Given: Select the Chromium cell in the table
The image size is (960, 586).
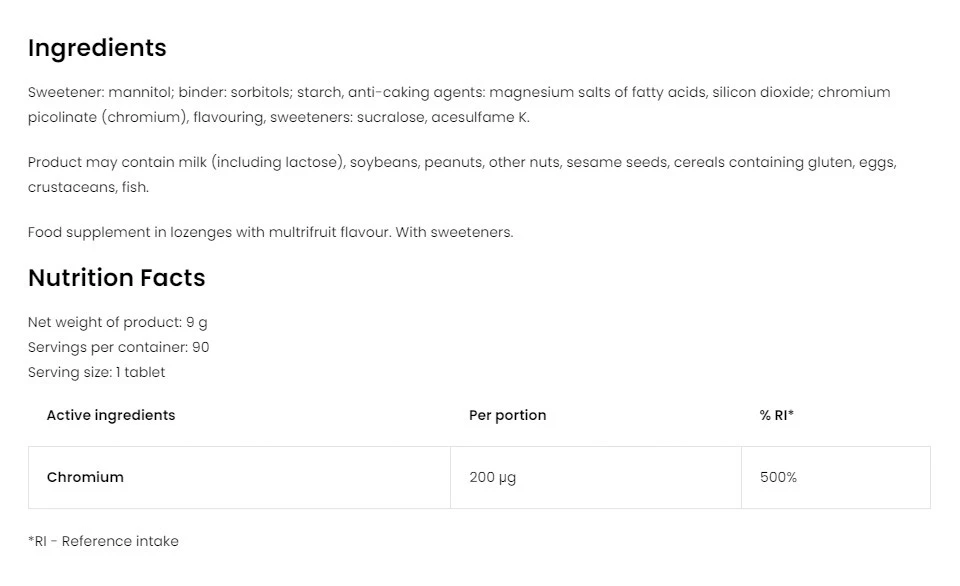Looking at the screenshot, I should point(85,477).
